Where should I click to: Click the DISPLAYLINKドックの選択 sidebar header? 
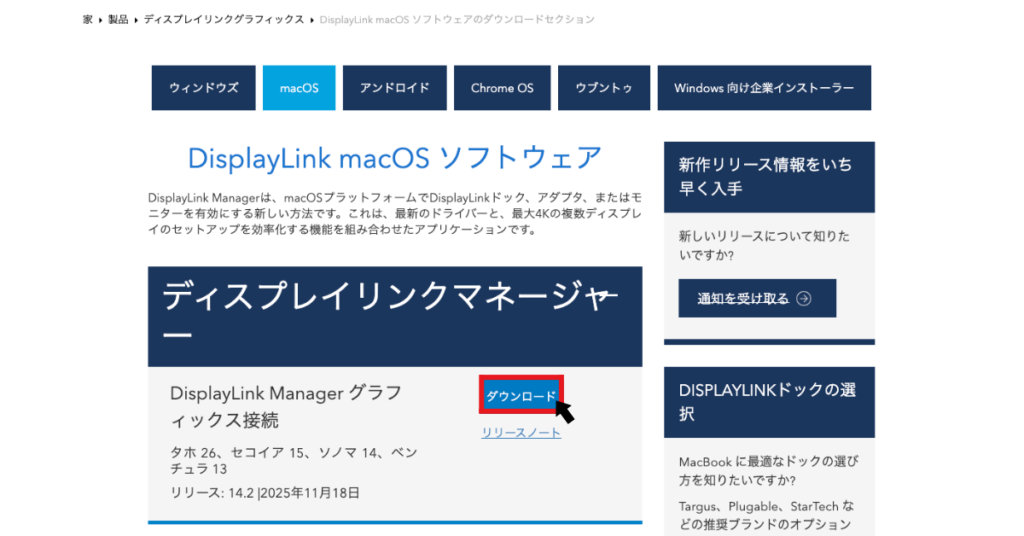[x=768, y=401]
